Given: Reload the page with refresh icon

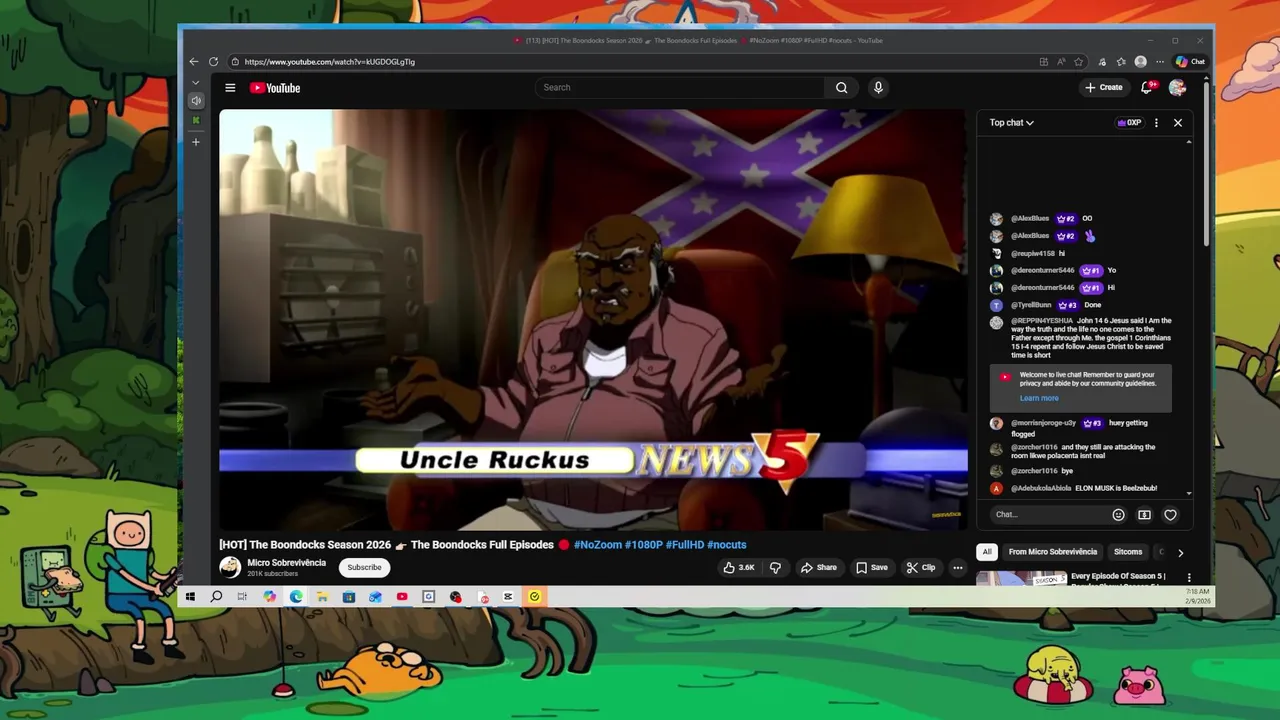Looking at the screenshot, I should click(x=213, y=62).
